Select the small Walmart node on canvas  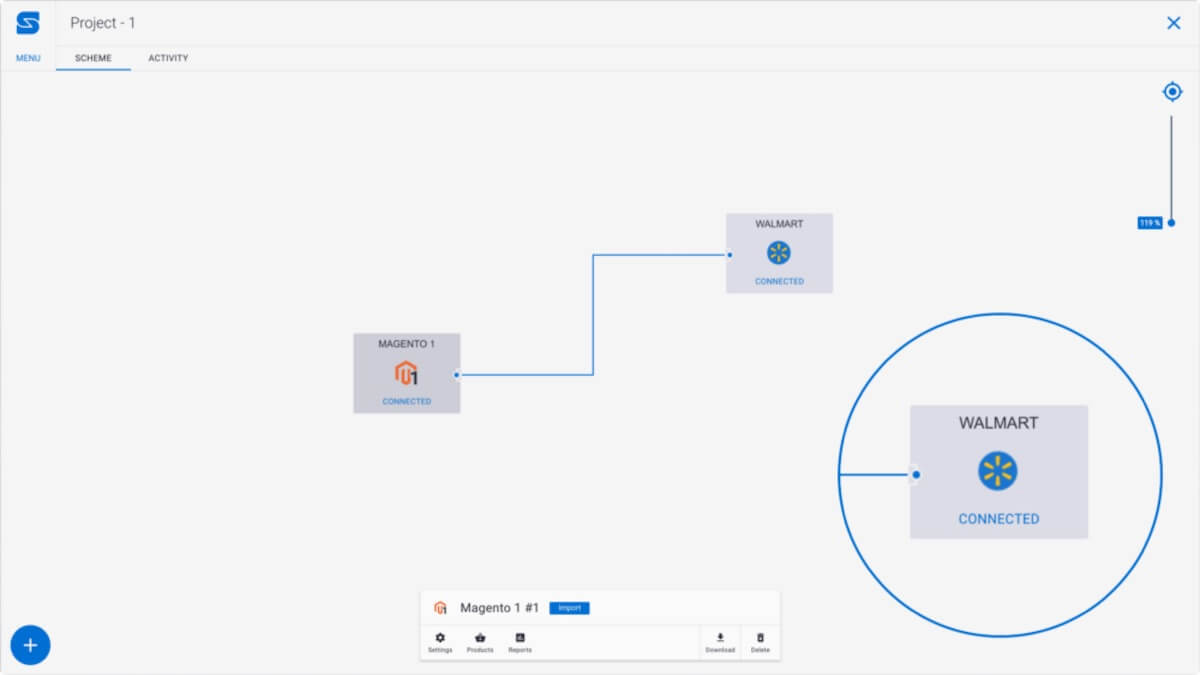tap(779, 253)
